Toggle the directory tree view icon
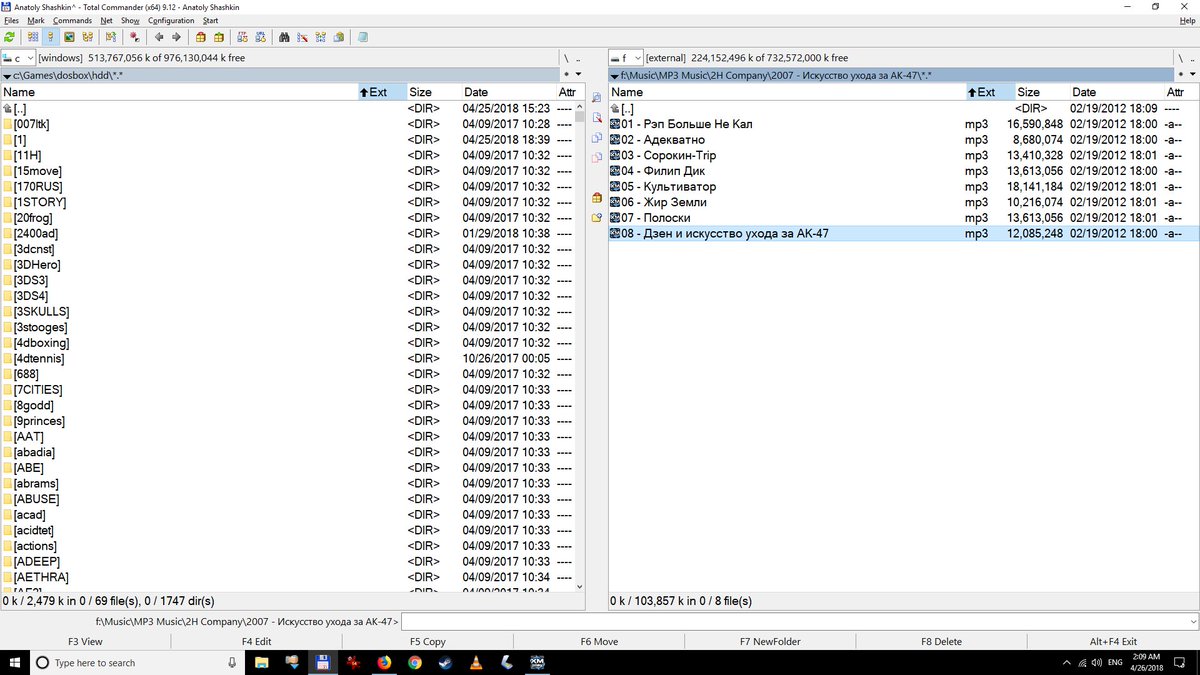Viewport: 1200px width, 675px height. (x=87, y=37)
